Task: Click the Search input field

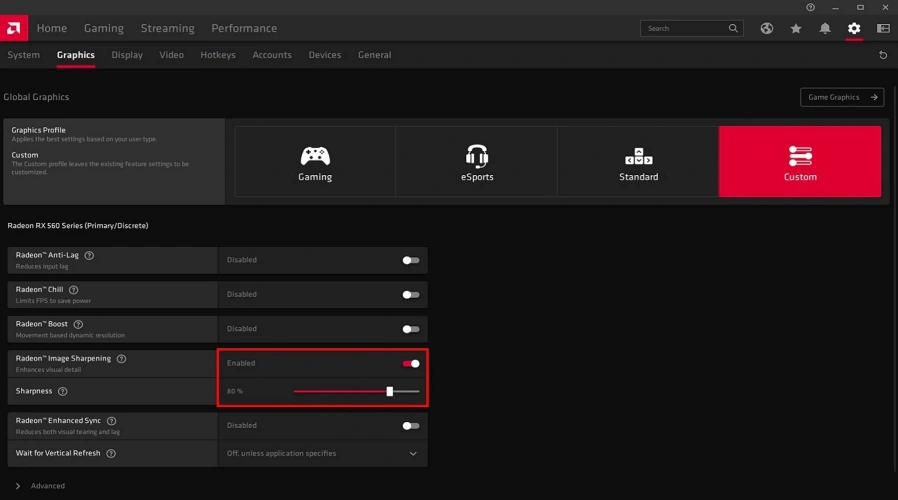Action: point(685,29)
